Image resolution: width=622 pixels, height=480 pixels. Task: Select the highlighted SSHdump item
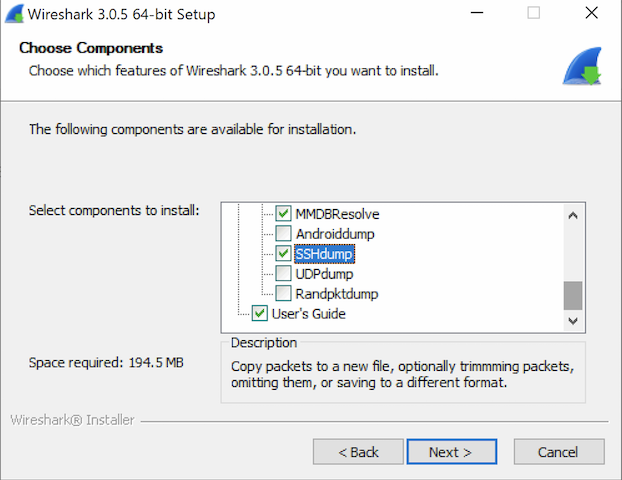pyautogui.click(x=324, y=254)
